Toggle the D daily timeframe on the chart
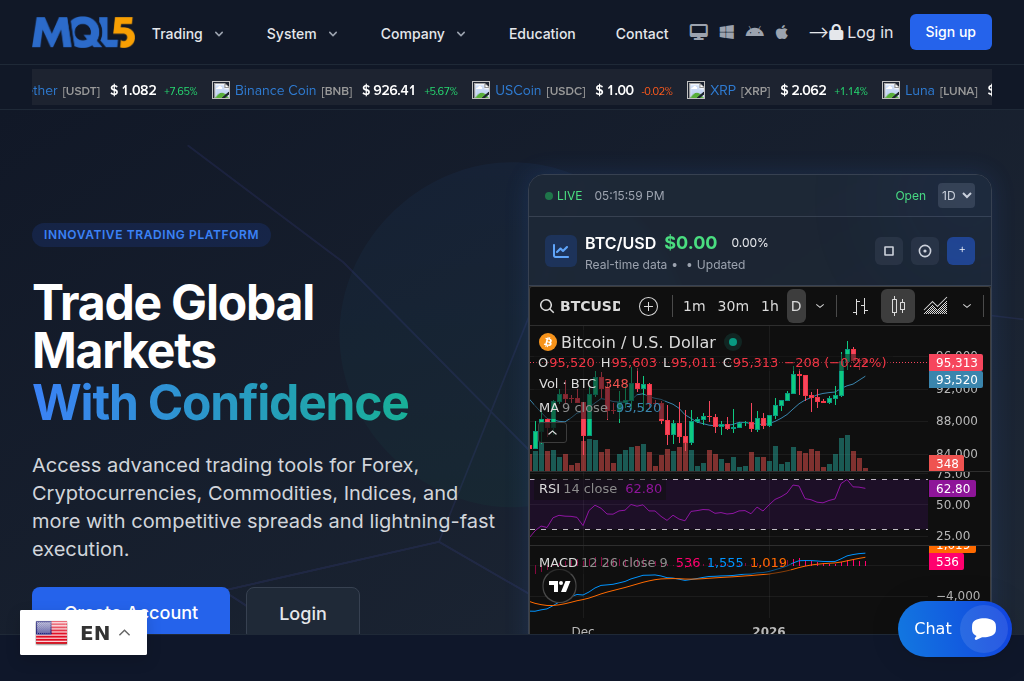The image size is (1024, 681). click(796, 306)
